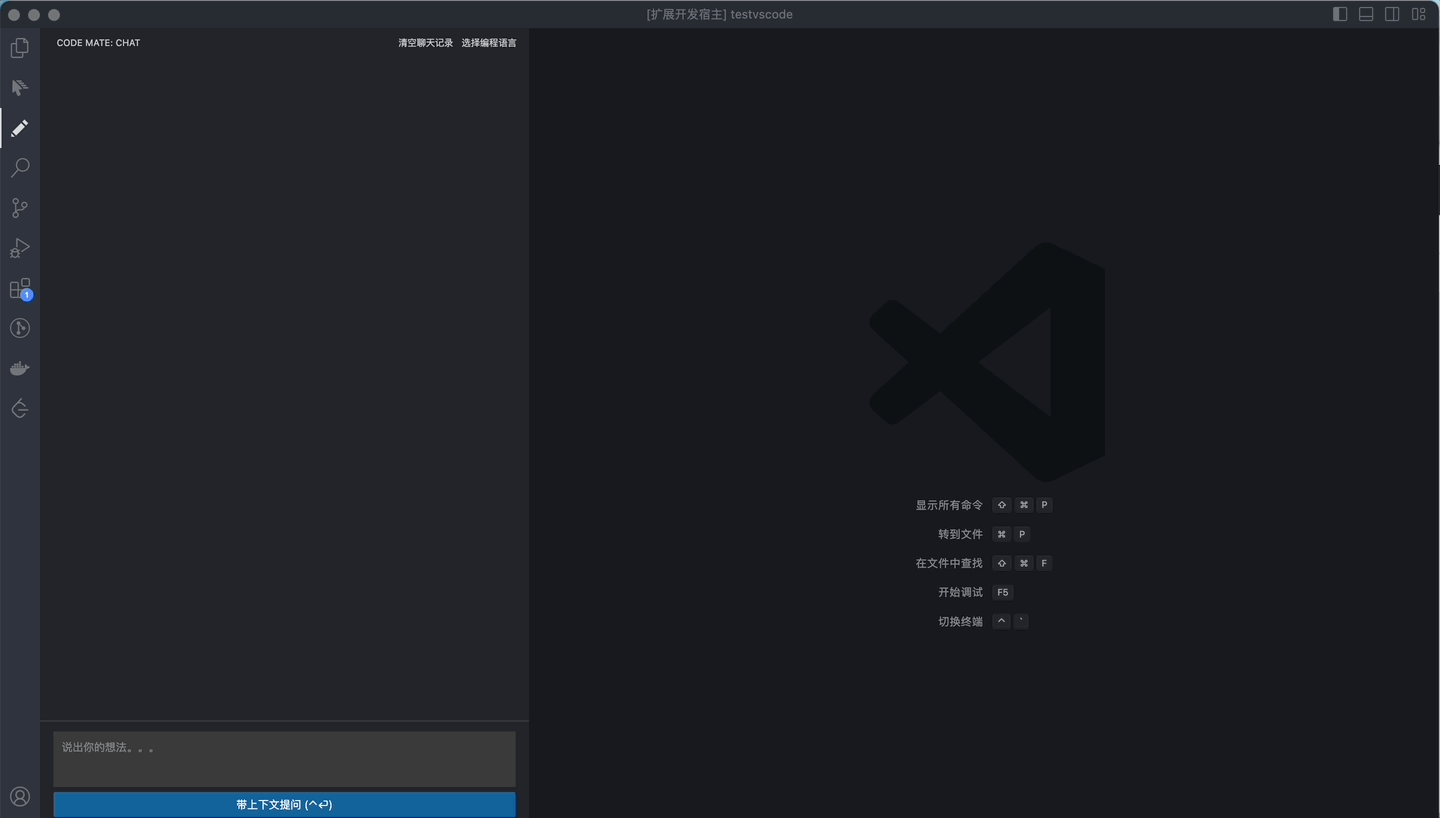Open the Run and Debug view
The height and width of the screenshot is (818, 1440).
click(x=20, y=248)
